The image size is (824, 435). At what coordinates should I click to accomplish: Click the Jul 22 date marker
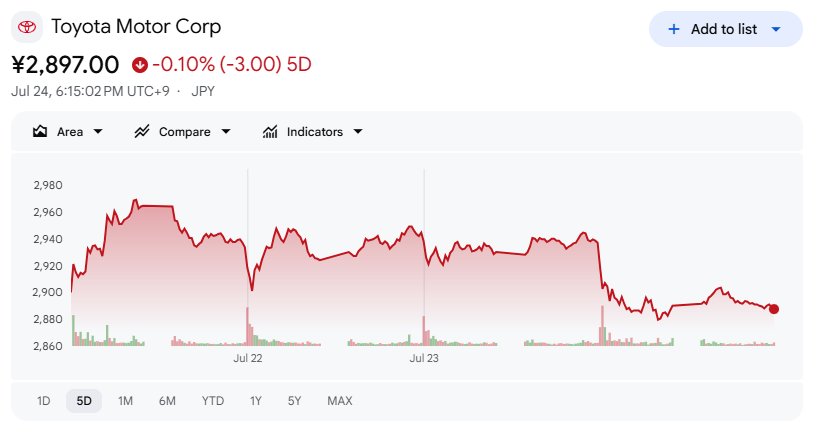248,358
